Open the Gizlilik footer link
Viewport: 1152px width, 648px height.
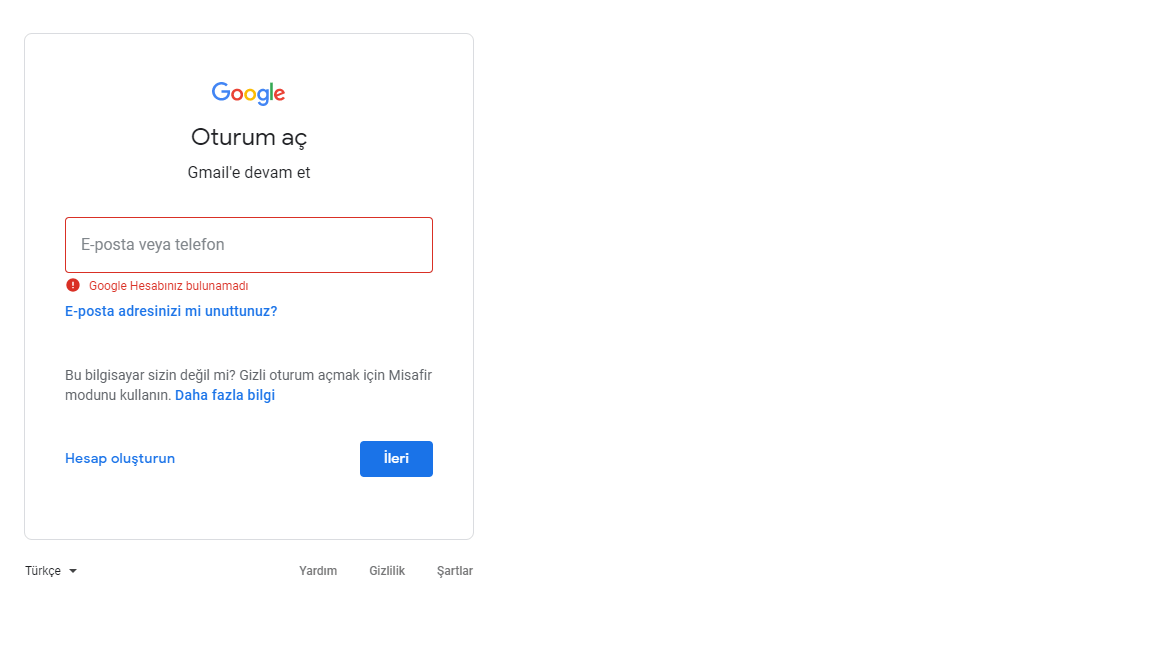pos(387,571)
